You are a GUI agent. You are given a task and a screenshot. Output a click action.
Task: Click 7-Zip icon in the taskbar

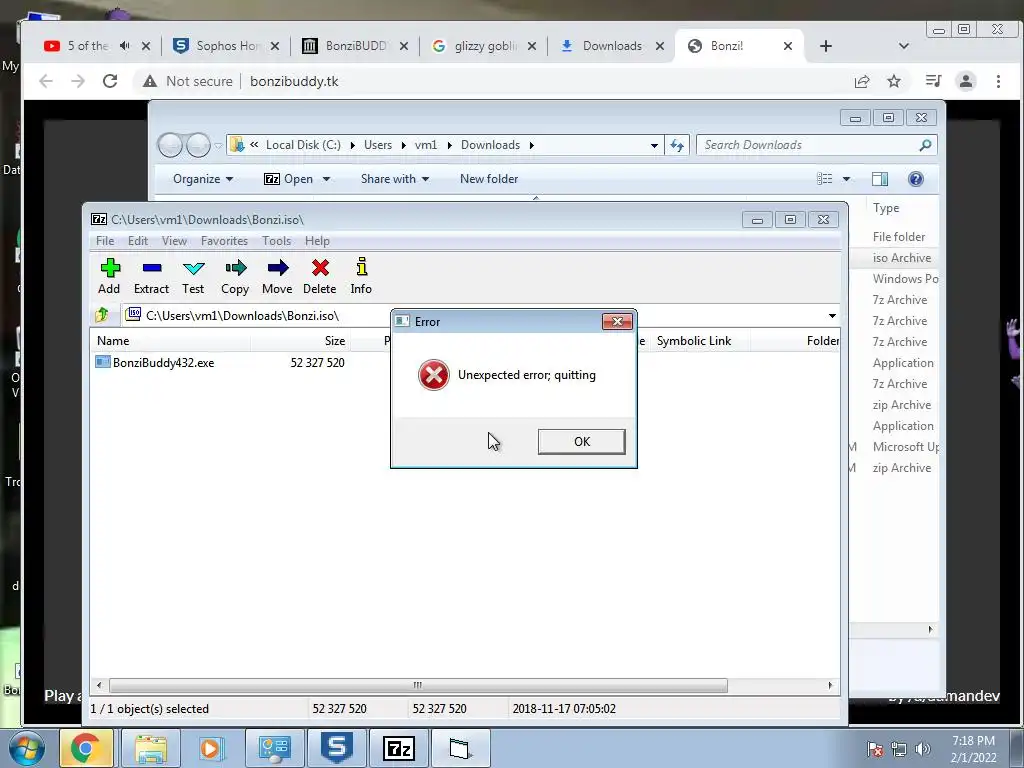pyautogui.click(x=398, y=748)
